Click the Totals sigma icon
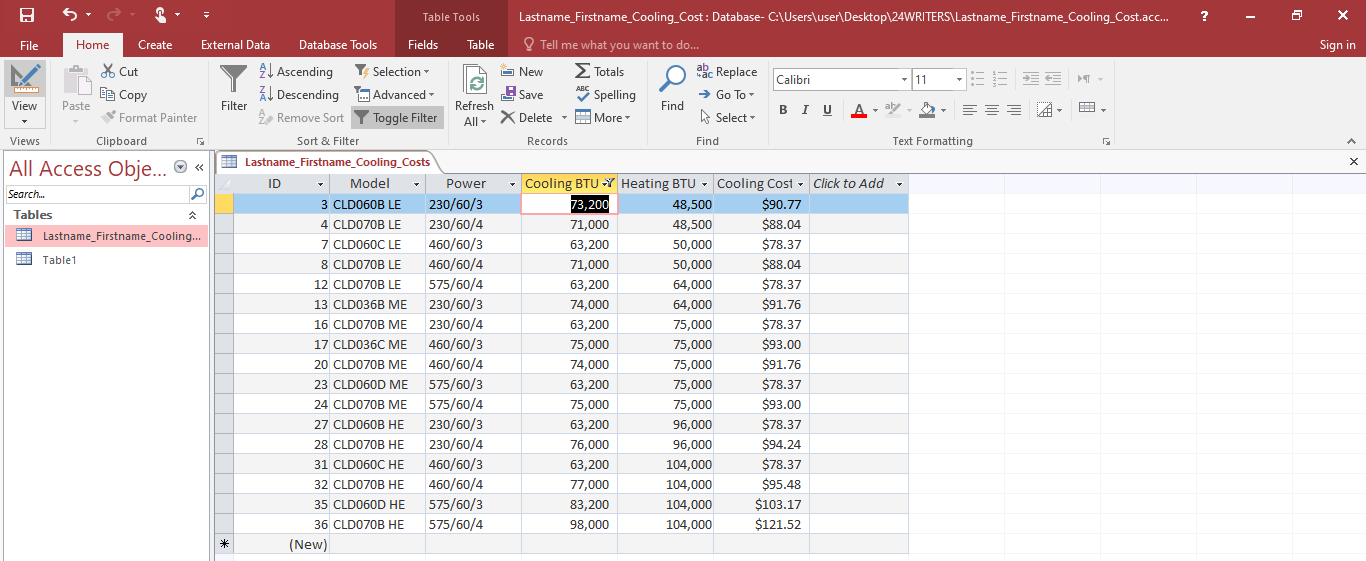 (x=582, y=72)
